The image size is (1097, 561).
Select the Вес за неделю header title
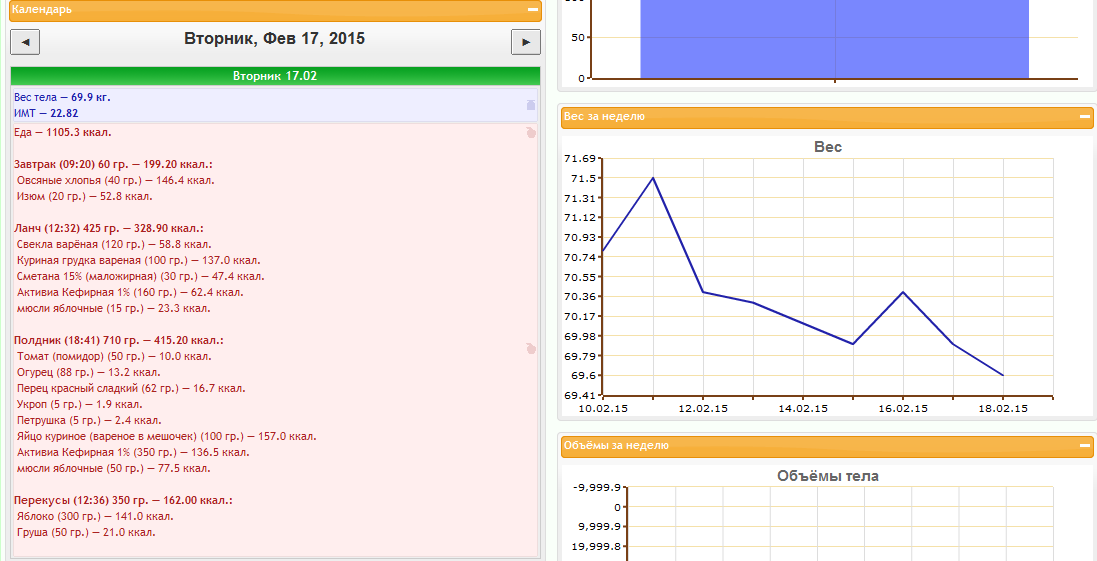604,117
